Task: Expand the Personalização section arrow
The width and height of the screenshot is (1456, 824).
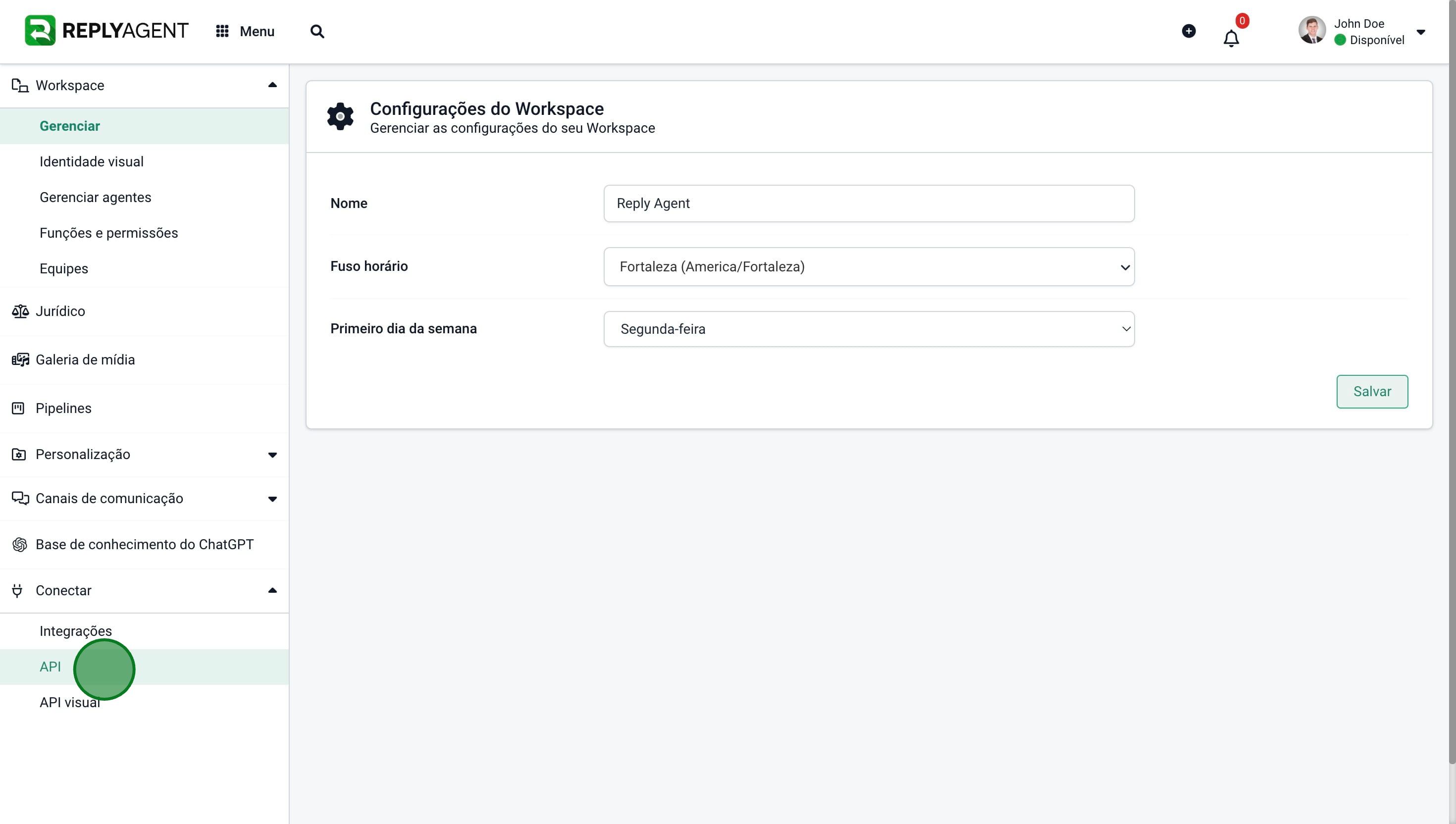Action: pyautogui.click(x=272, y=455)
